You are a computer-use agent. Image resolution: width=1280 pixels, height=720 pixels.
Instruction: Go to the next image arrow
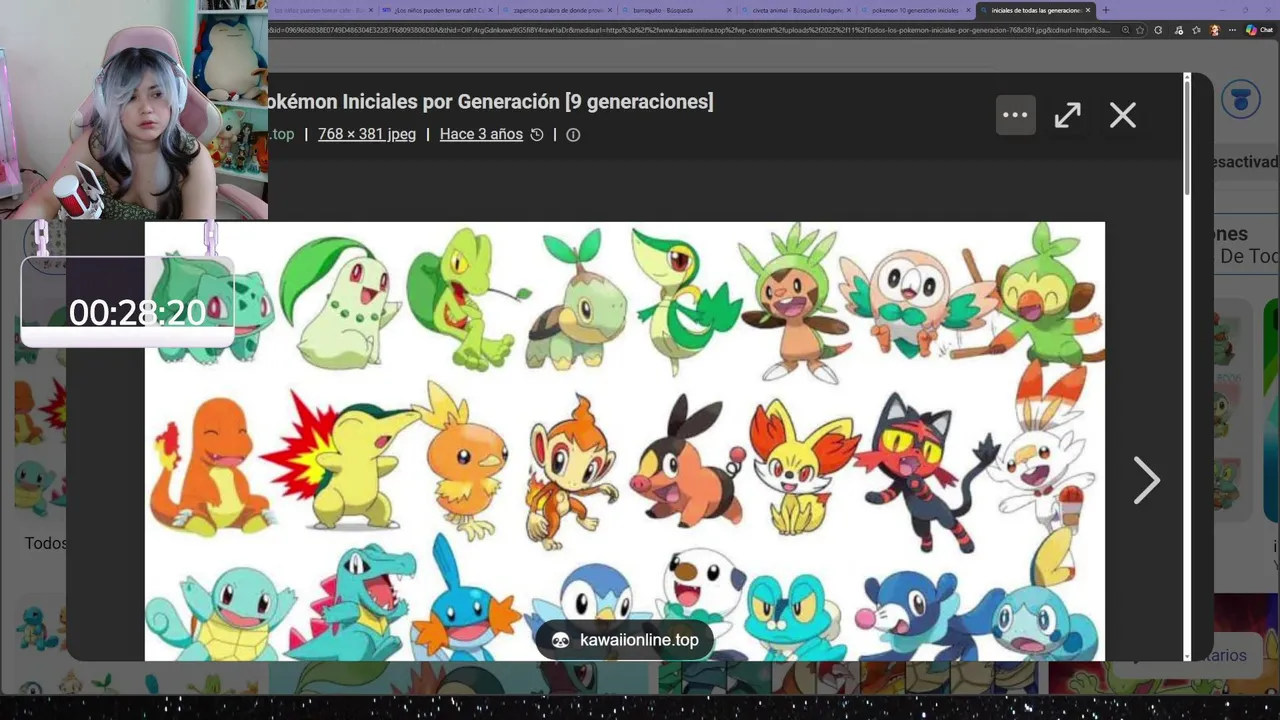pyautogui.click(x=1146, y=481)
